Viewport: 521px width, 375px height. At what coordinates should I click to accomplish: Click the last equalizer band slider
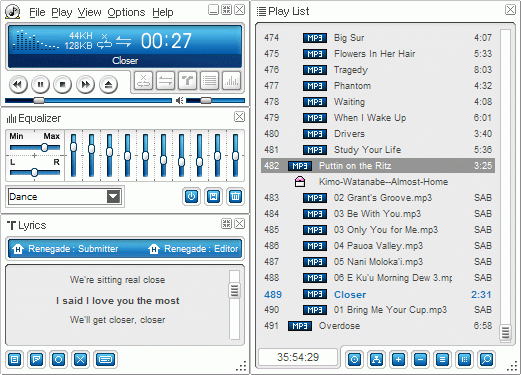pos(235,155)
